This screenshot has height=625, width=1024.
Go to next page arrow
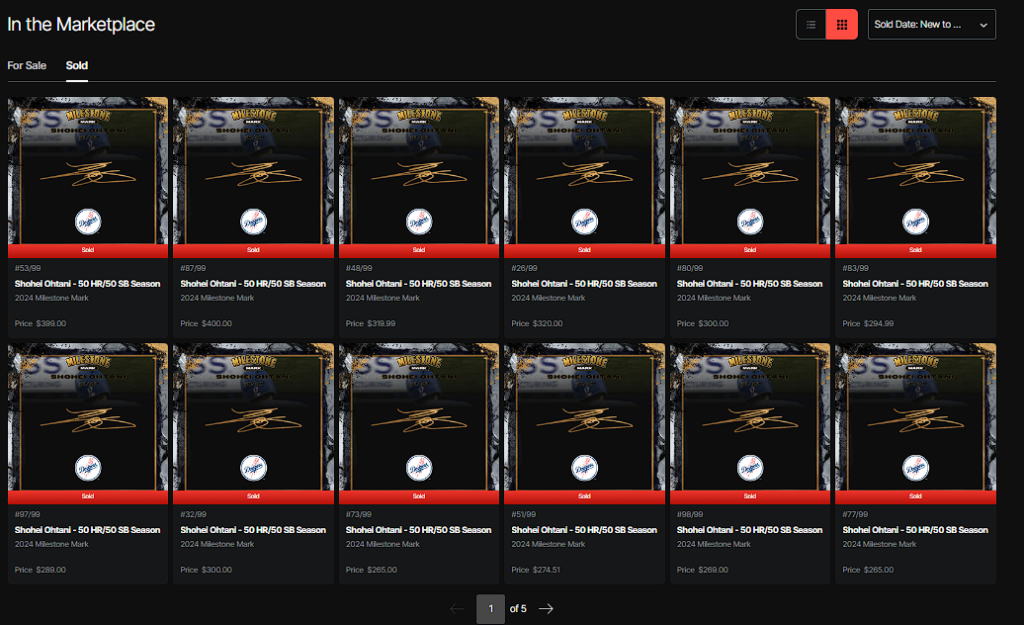pyautogui.click(x=546, y=608)
